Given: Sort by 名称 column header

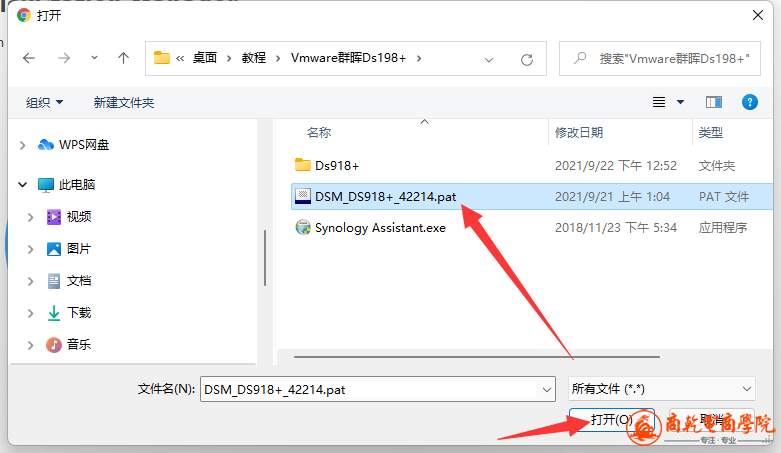Looking at the screenshot, I should click(x=319, y=133).
